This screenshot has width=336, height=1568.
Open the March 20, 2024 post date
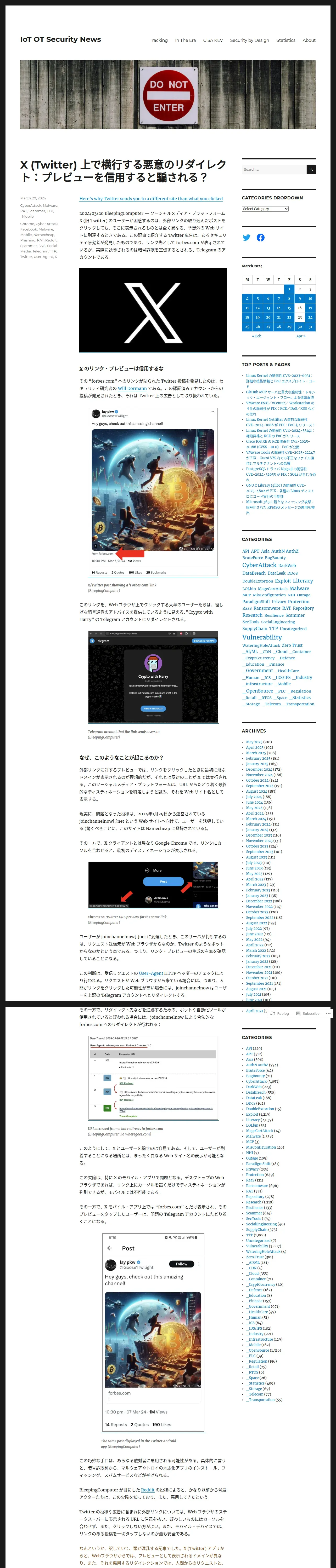33,198
